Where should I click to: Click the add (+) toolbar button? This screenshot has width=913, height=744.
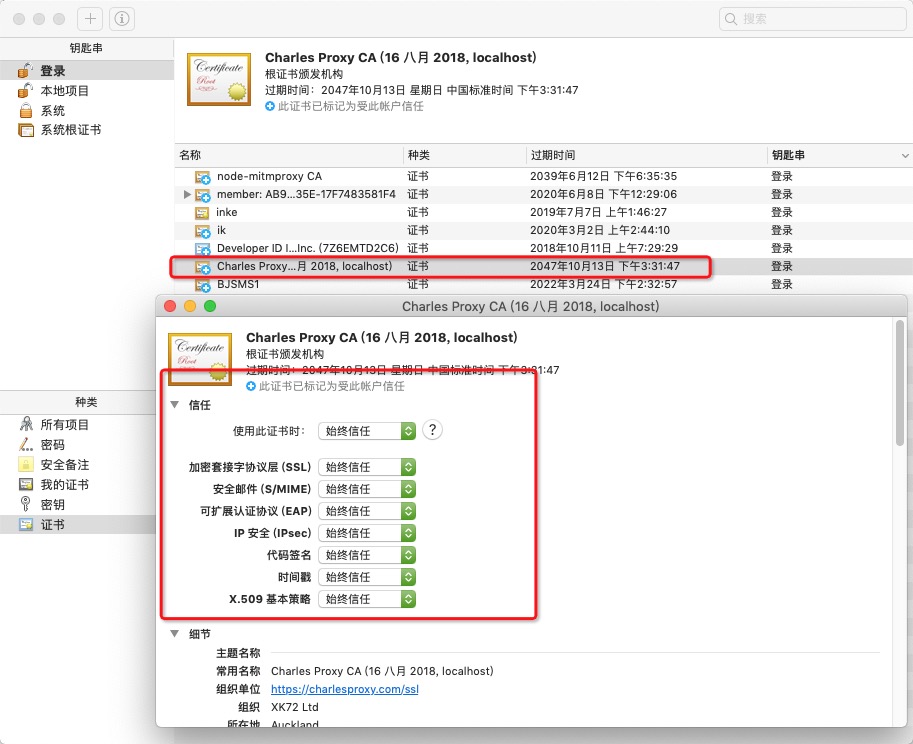[90, 19]
